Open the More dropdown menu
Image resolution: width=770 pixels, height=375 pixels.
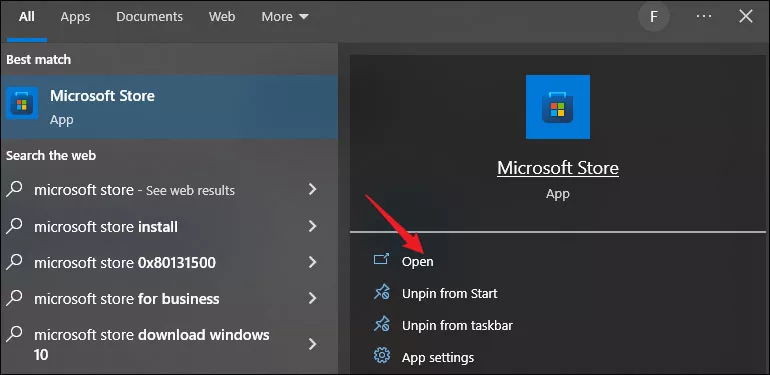coord(285,17)
